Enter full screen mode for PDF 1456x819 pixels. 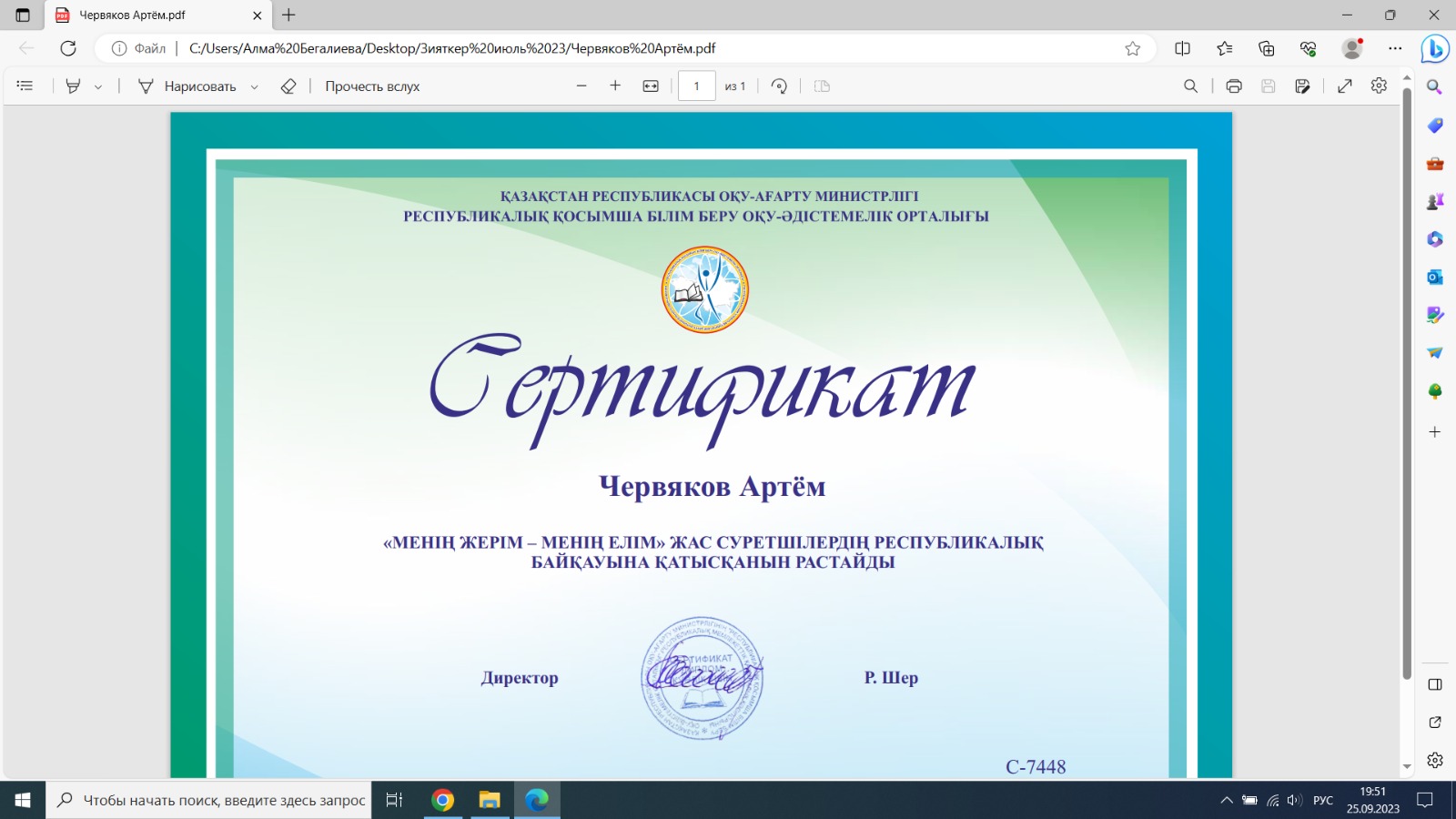1344,86
